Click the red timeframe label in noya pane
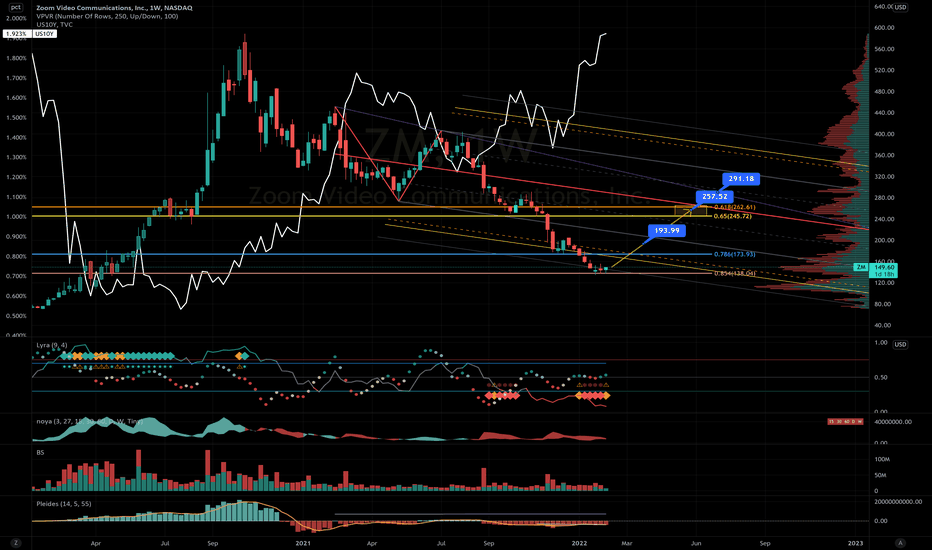The width and height of the screenshot is (932, 550). (x=845, y=422)
